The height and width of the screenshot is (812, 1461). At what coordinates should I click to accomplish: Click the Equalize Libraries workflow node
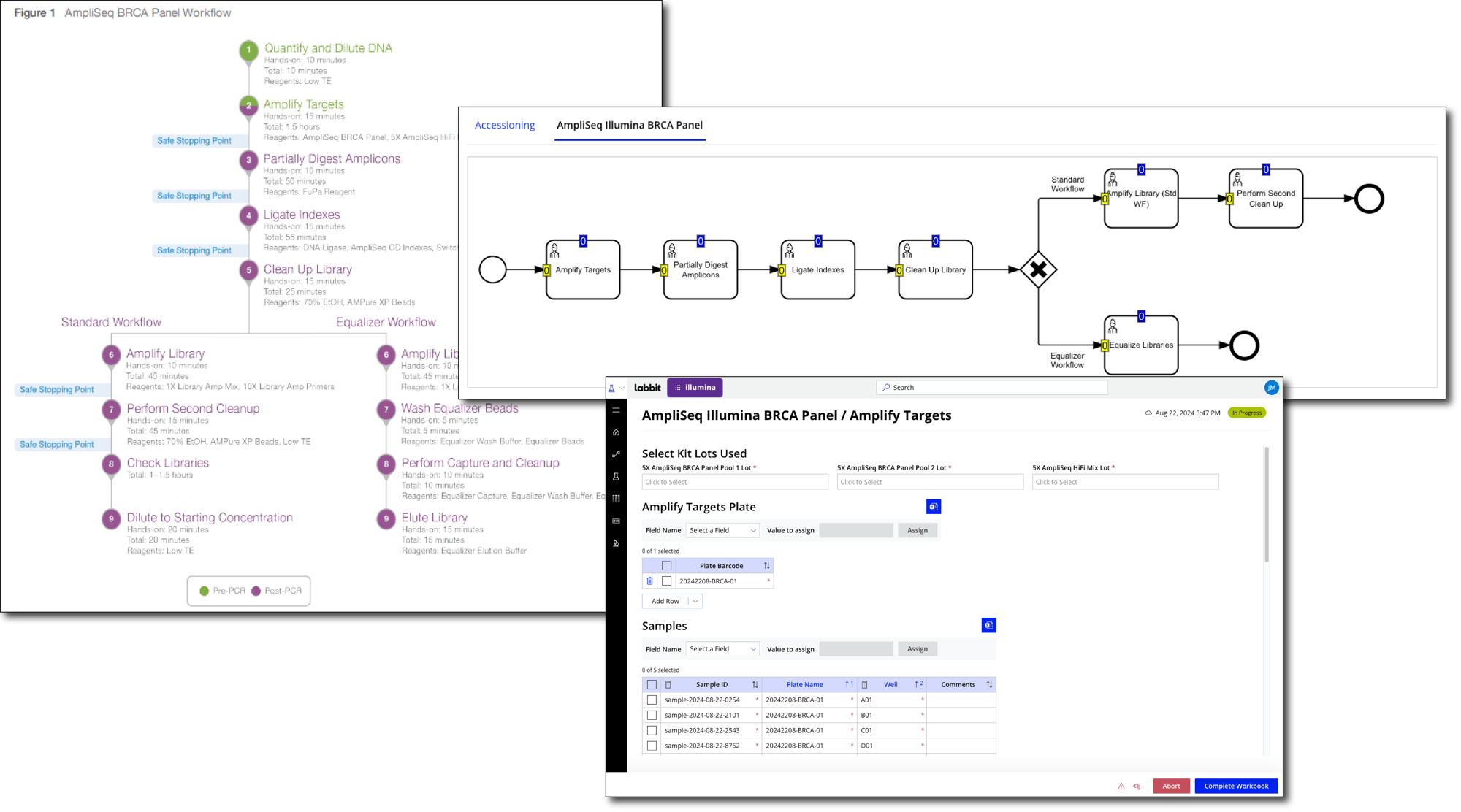[x=1141, y=345]
